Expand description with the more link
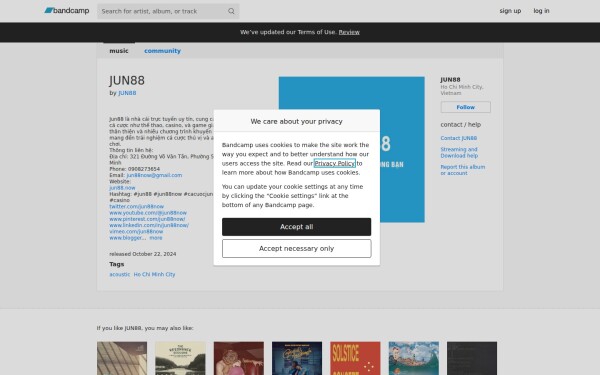 click(x=156, y=238)
